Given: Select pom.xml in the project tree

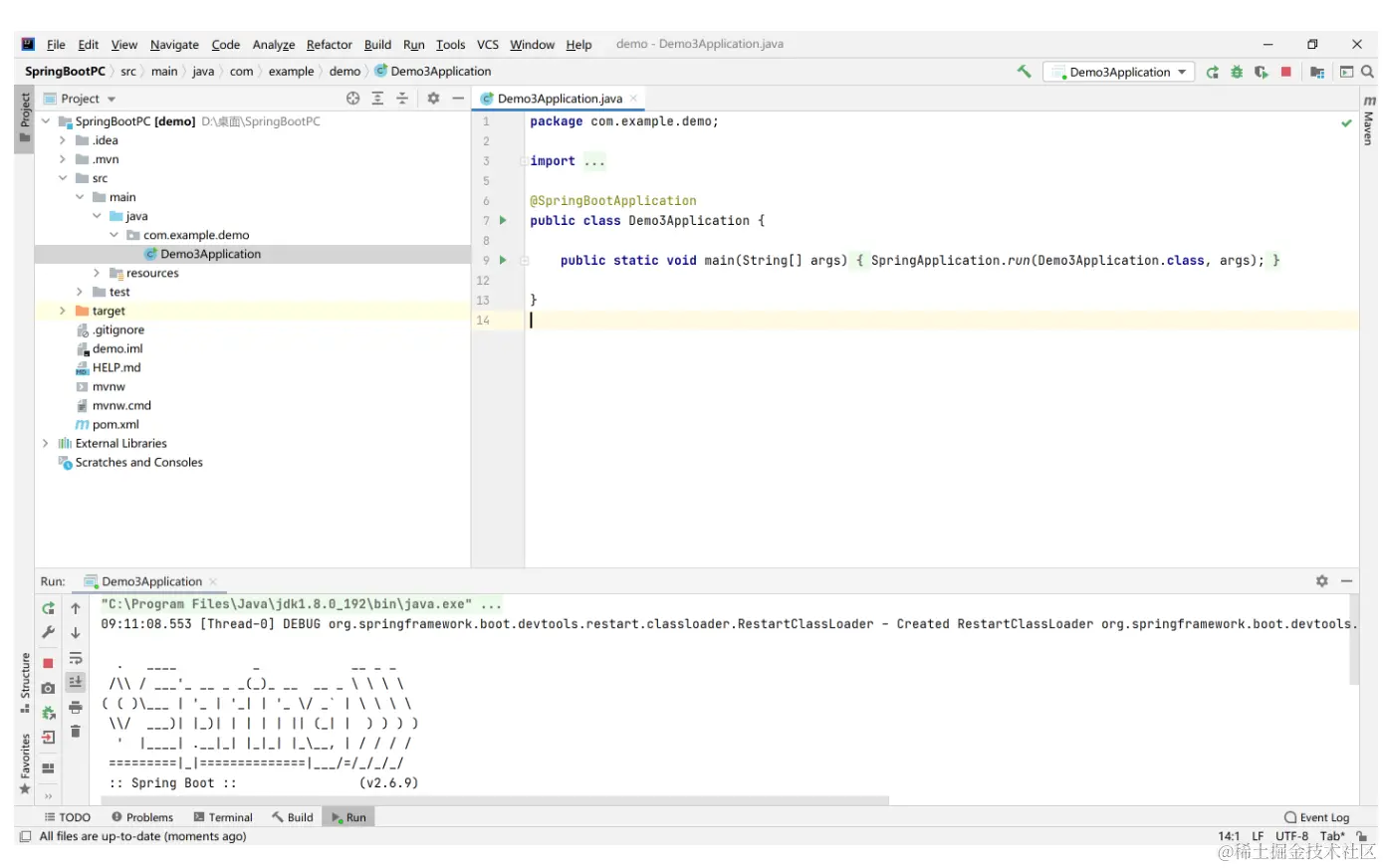Looking at the screenshot, I should click(115, 424).
